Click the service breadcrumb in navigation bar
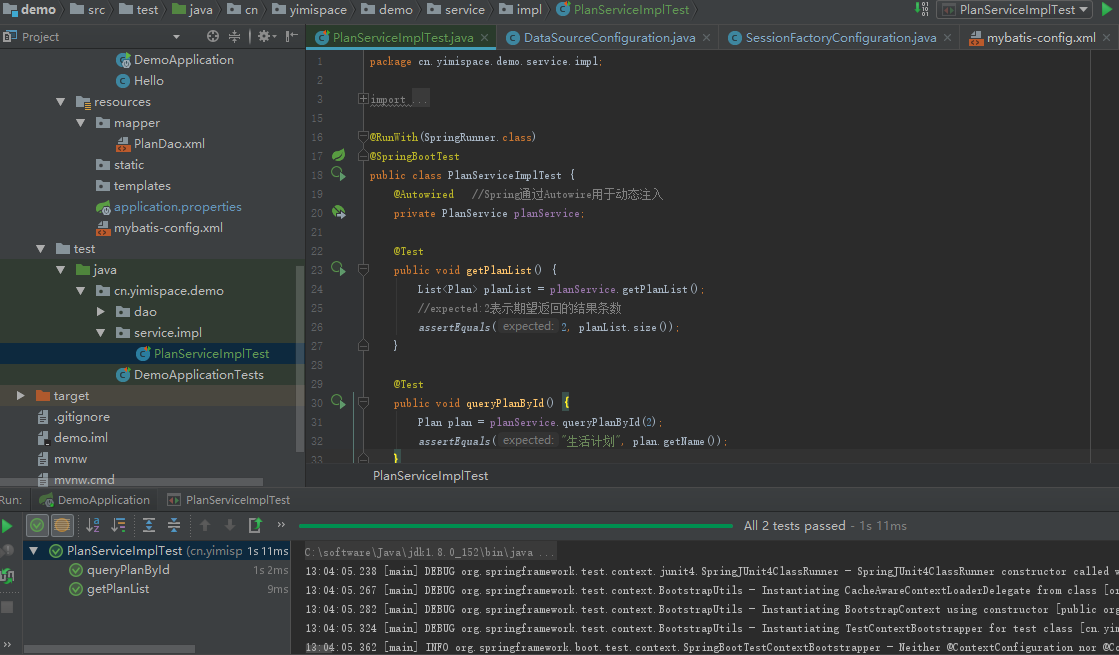 tap(456, 9)
